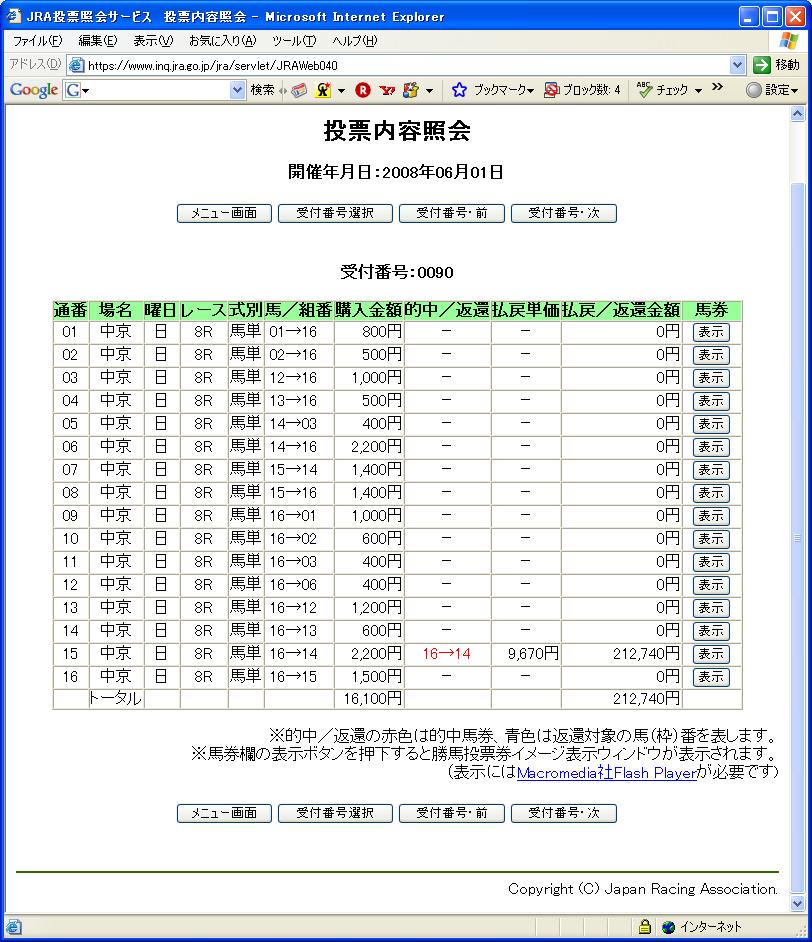Click 表示 button for winning row 15
The image size is (812, 942).
pos(711,654)
